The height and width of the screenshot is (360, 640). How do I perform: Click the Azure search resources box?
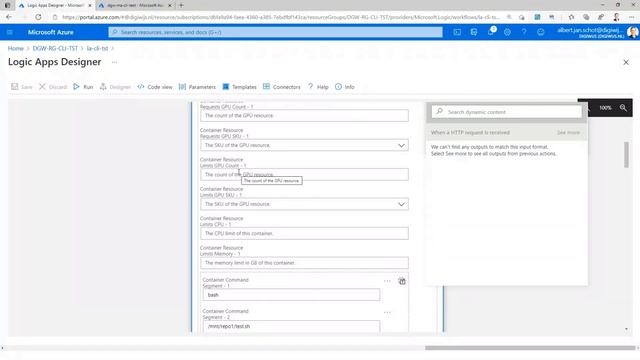click(276, 32)
